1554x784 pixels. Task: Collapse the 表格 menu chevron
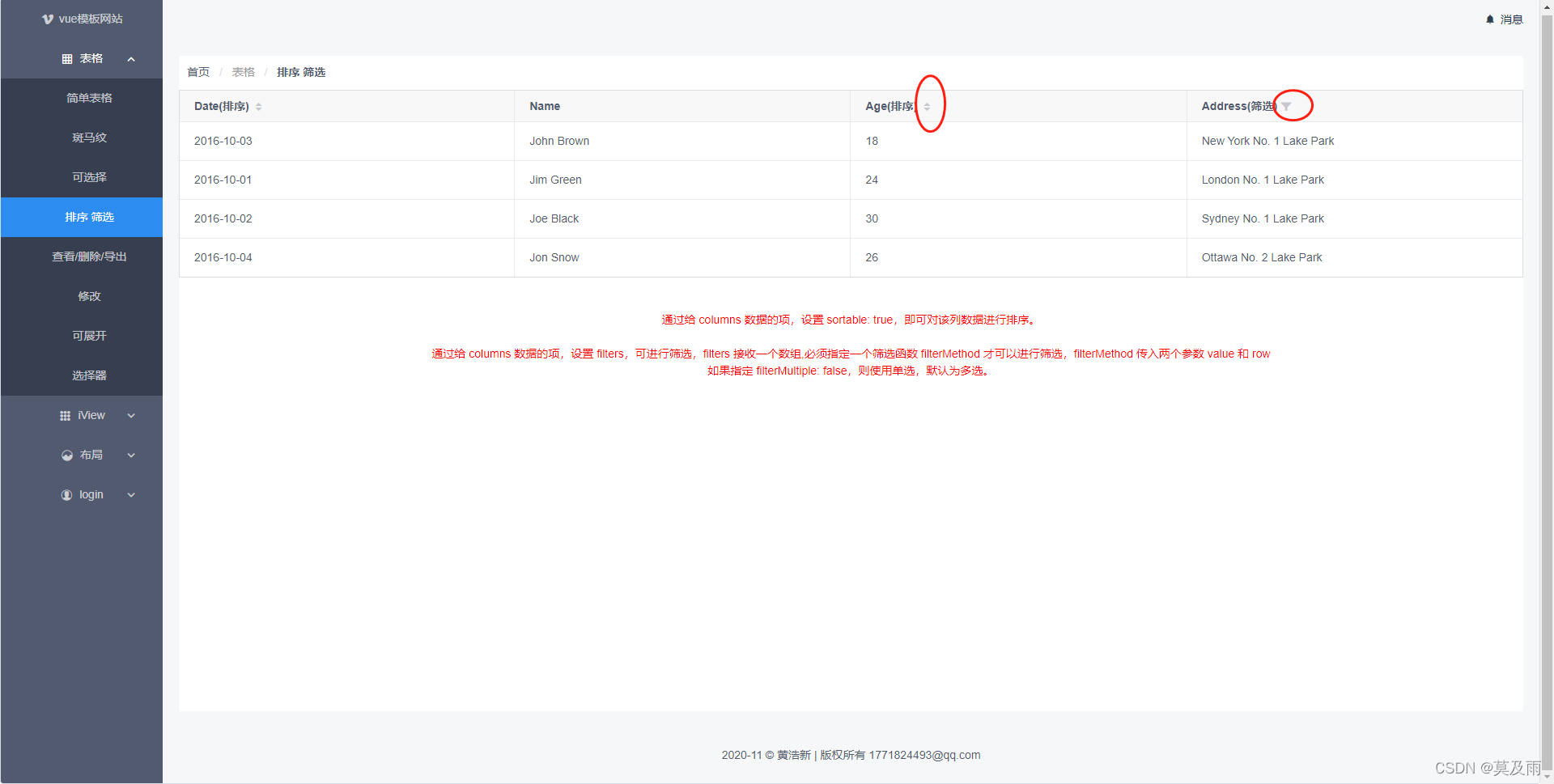(131, 59)
